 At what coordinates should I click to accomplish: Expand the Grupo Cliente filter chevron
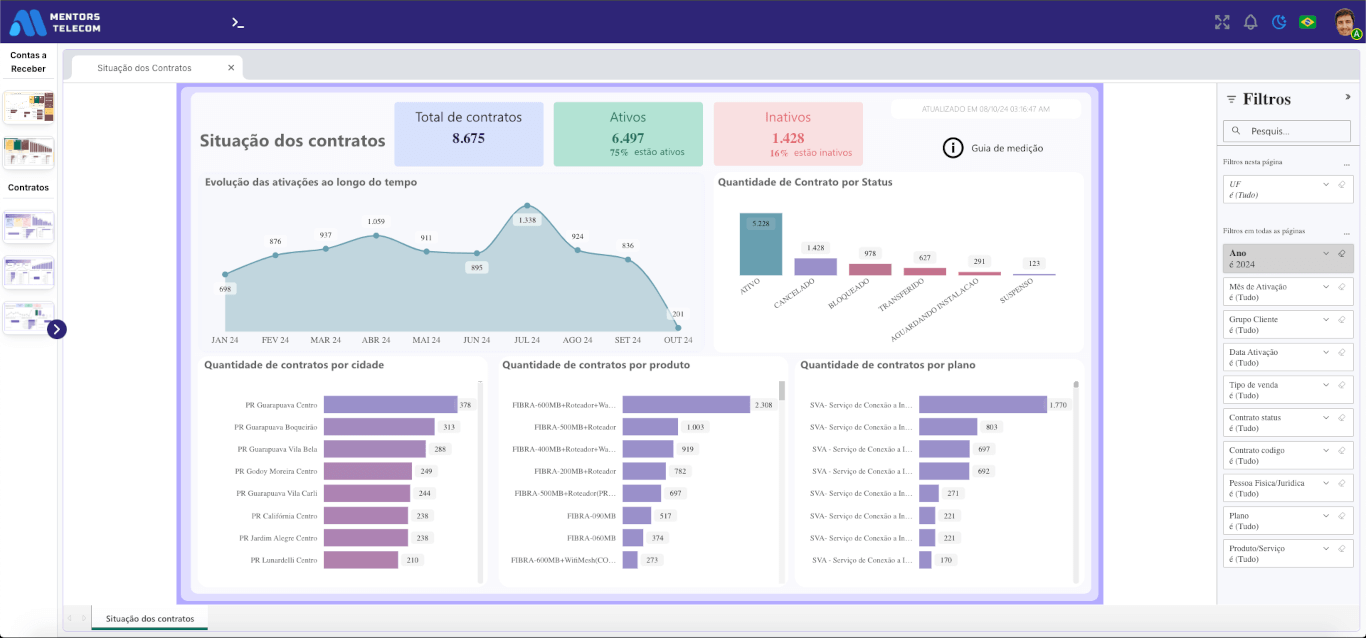[1326, 320]
